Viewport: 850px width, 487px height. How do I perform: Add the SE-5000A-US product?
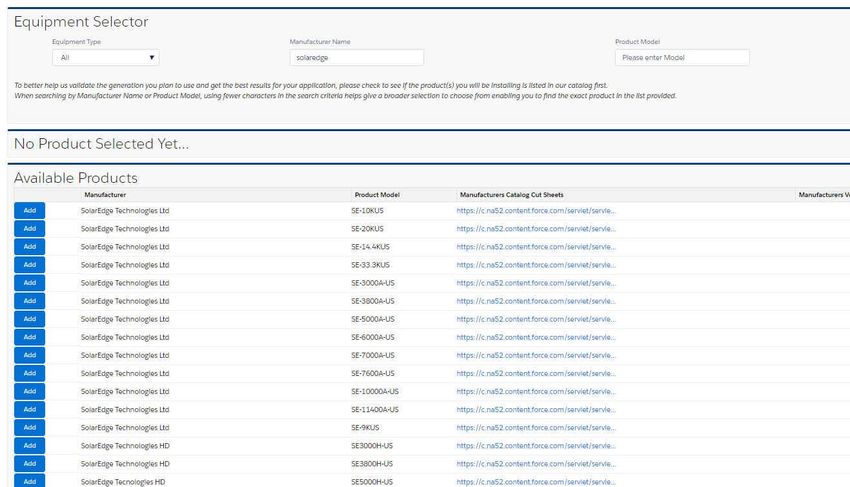(30, 319)
